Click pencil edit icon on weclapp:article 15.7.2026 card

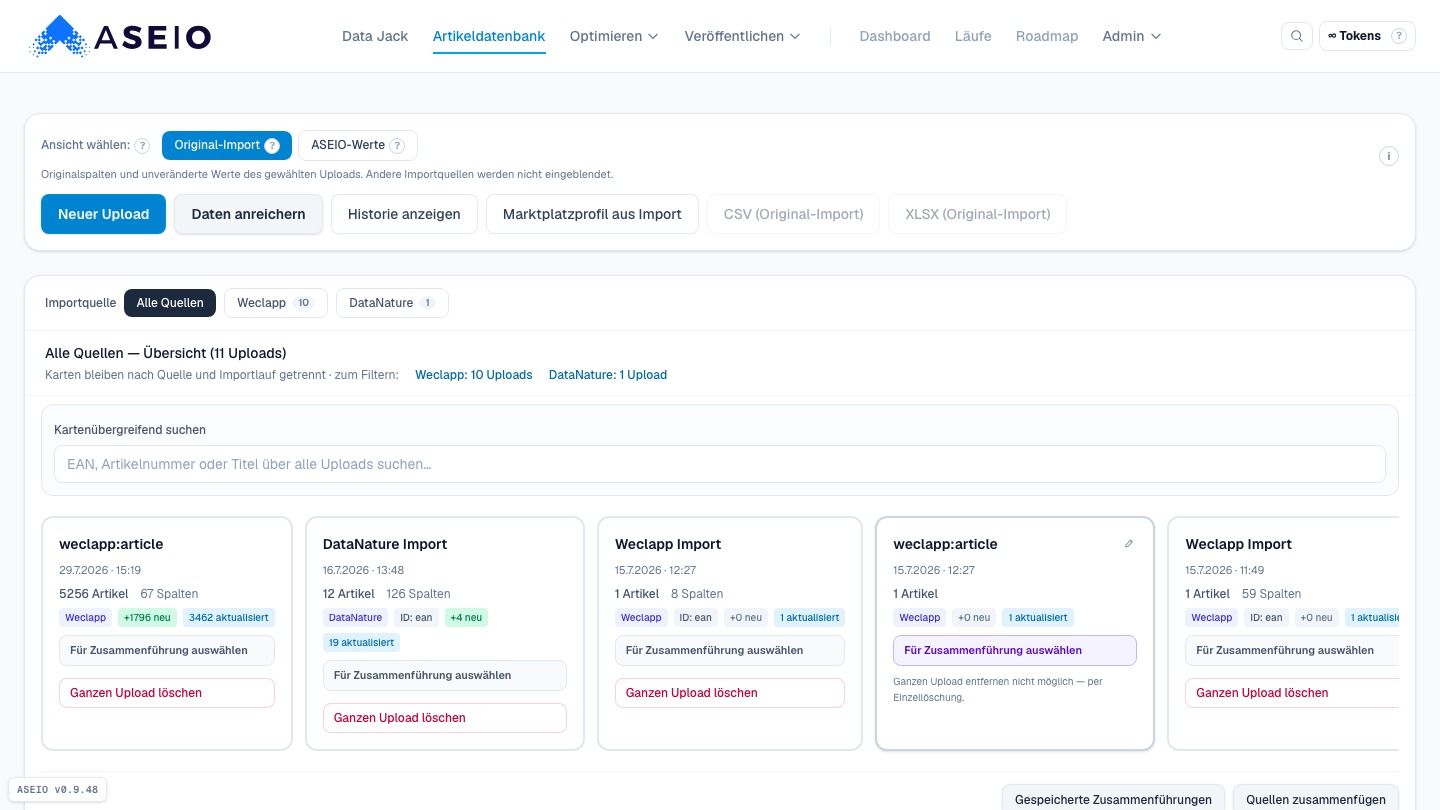click(x=1129, y=544)
